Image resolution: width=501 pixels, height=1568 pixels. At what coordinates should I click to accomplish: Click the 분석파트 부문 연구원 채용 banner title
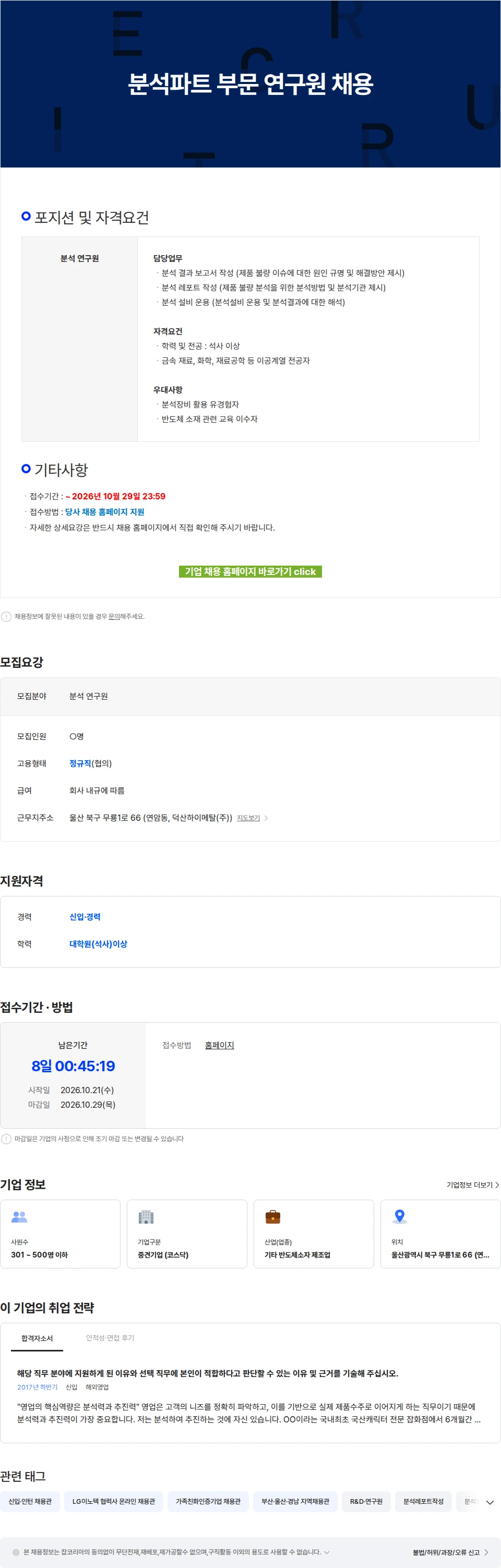(250, 84)
